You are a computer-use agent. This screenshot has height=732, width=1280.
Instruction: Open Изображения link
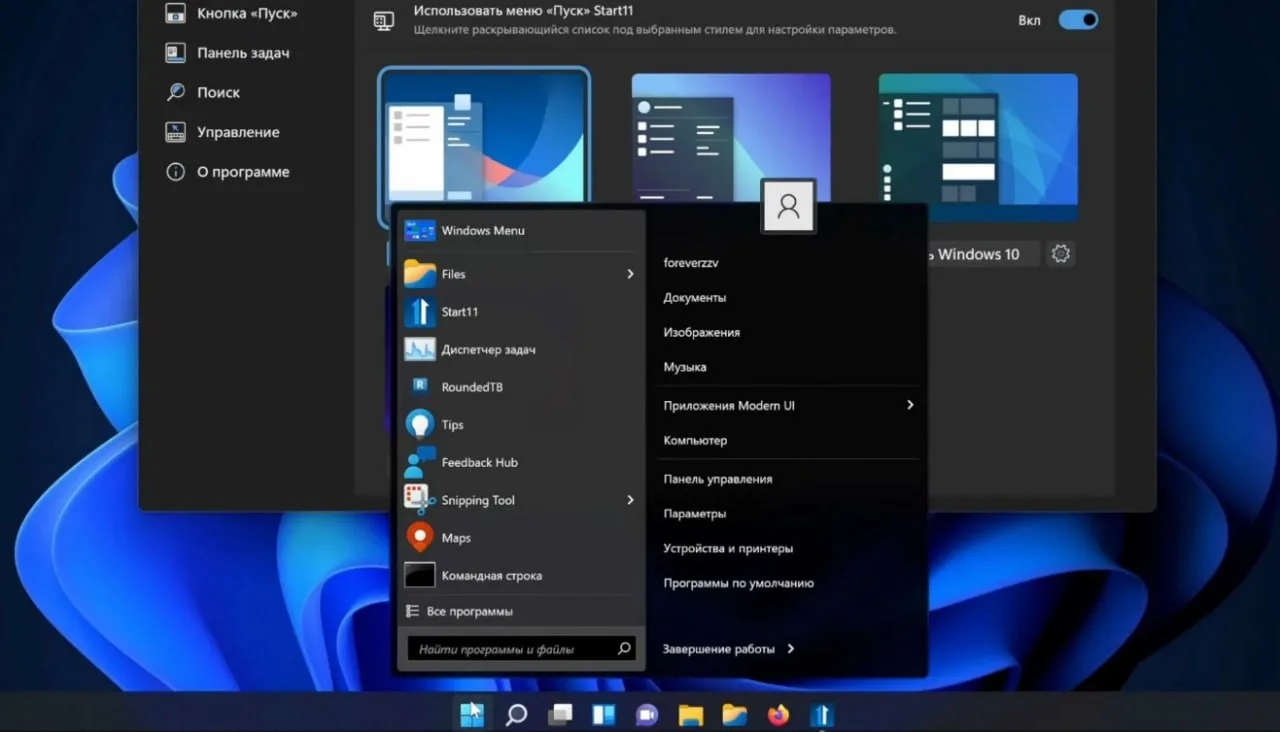pos(702,332)
